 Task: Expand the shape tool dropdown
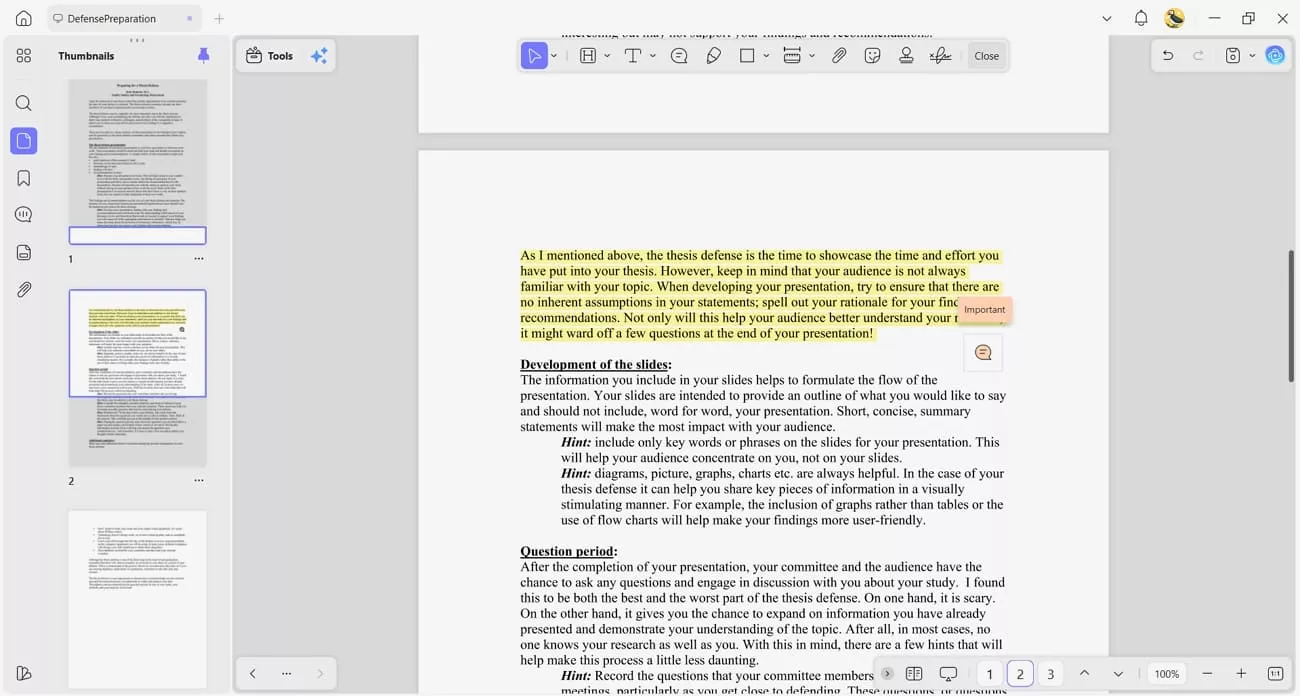tap(766, 55)
